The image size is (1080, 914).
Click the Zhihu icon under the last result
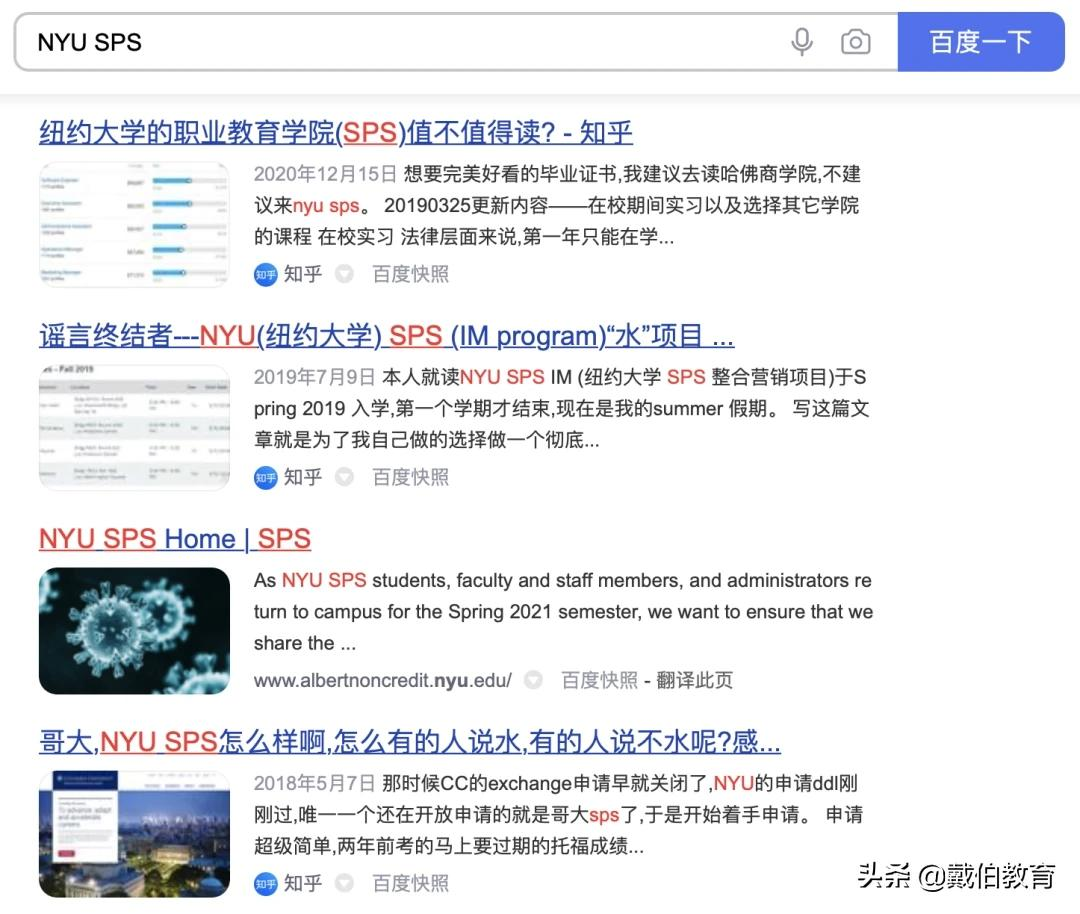point(265,883)
